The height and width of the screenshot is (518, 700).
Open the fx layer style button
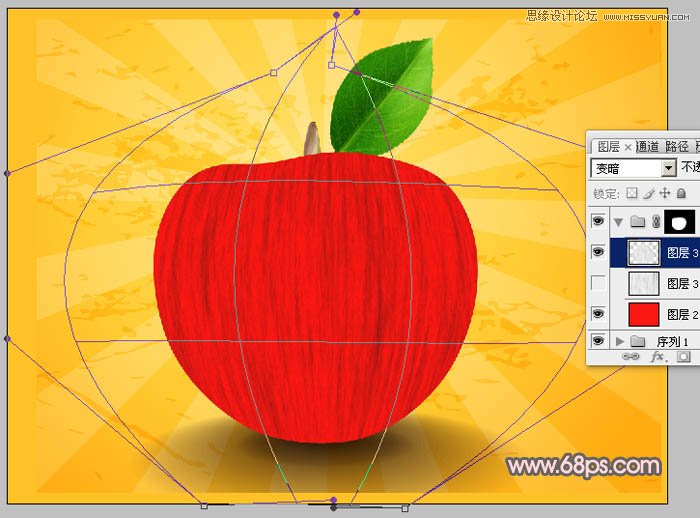[x=659, y=356]
